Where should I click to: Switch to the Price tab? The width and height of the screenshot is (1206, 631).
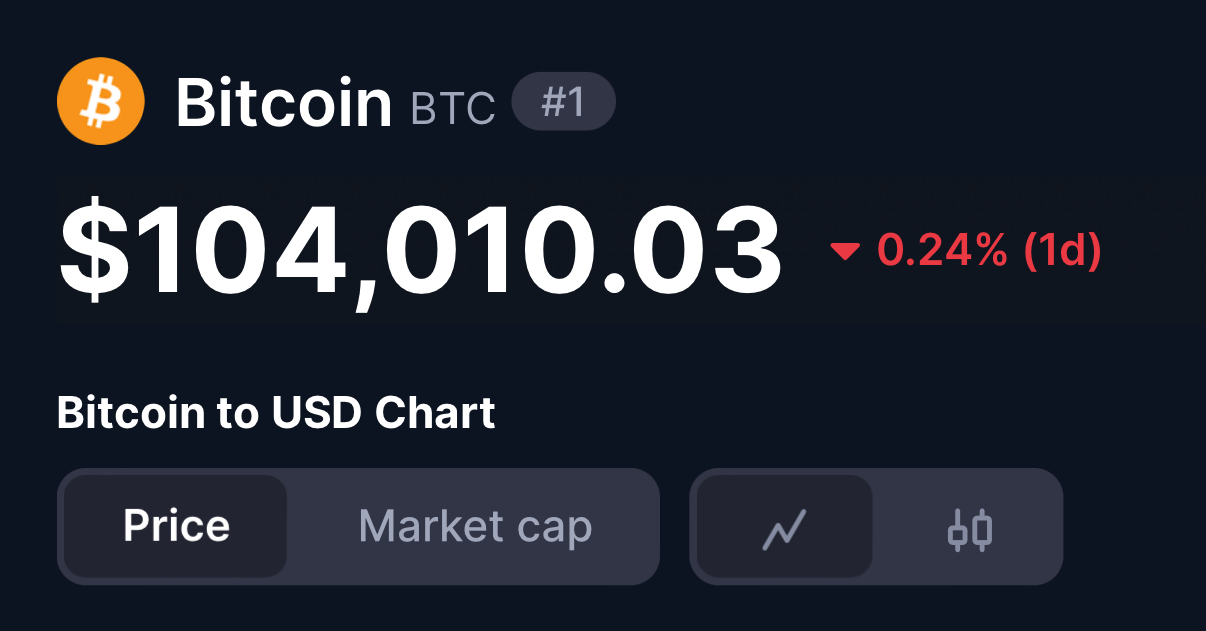coord(176,526)
